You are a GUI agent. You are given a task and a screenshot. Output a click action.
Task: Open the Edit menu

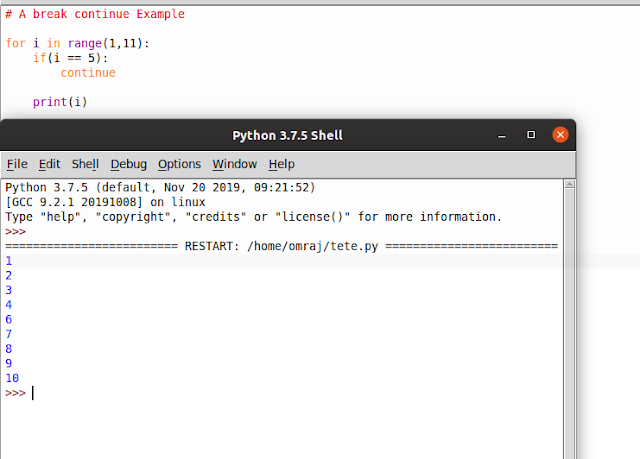[x=49, y=164]
